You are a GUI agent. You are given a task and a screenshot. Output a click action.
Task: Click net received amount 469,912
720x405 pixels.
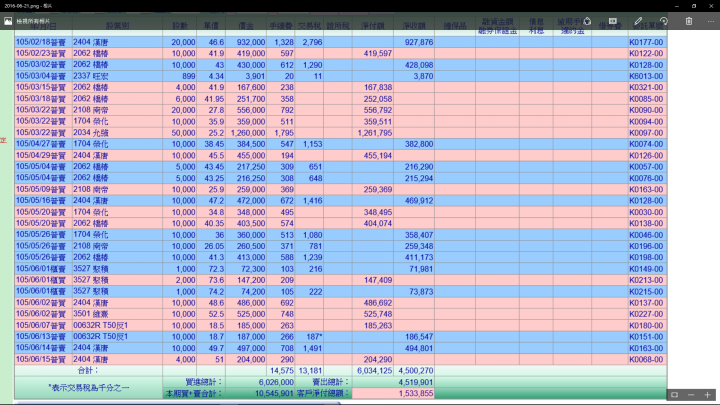pyautogui.click(x=419, y=201)
